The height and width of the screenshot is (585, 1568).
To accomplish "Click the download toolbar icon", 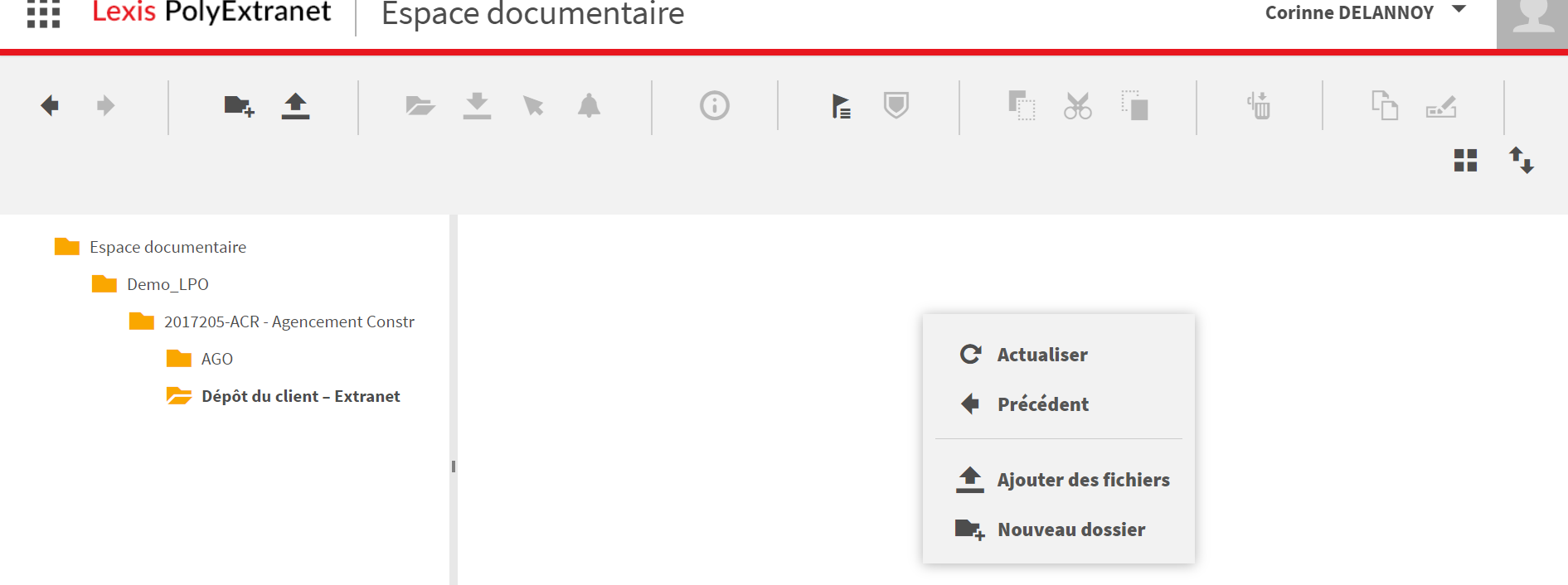I will pyautogui.click(x=477, y=106).
